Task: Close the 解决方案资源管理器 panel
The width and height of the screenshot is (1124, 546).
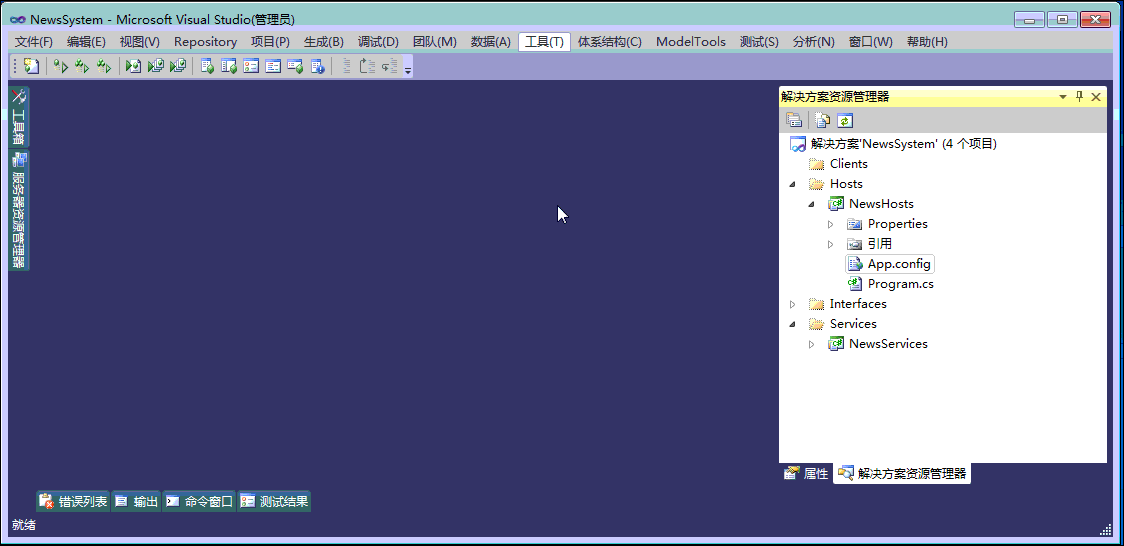Action: pos(1095,97)
